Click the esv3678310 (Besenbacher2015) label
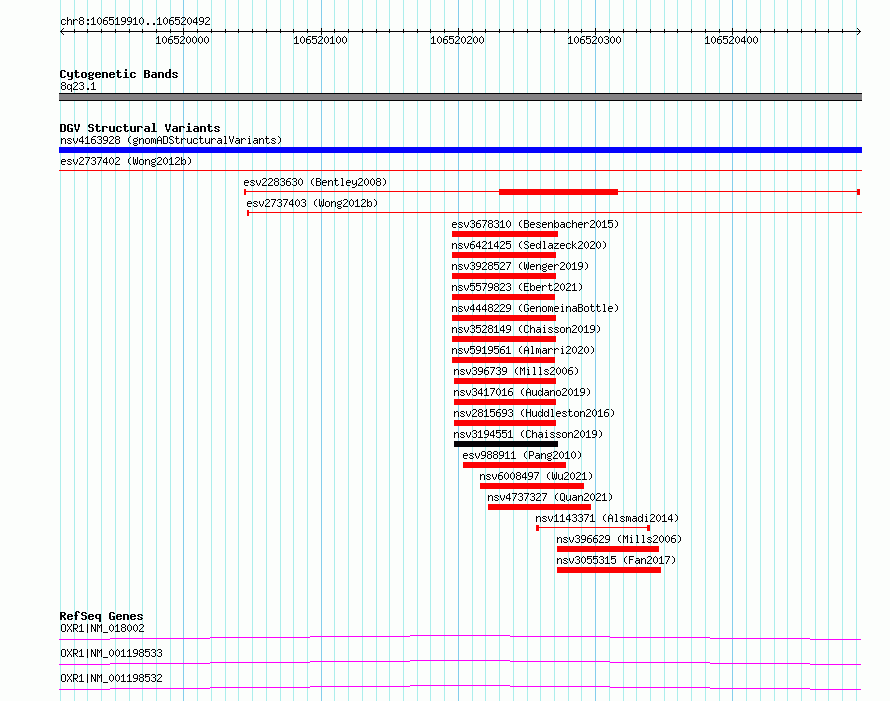This screenshot has height=701, width=890. [535, 224]
